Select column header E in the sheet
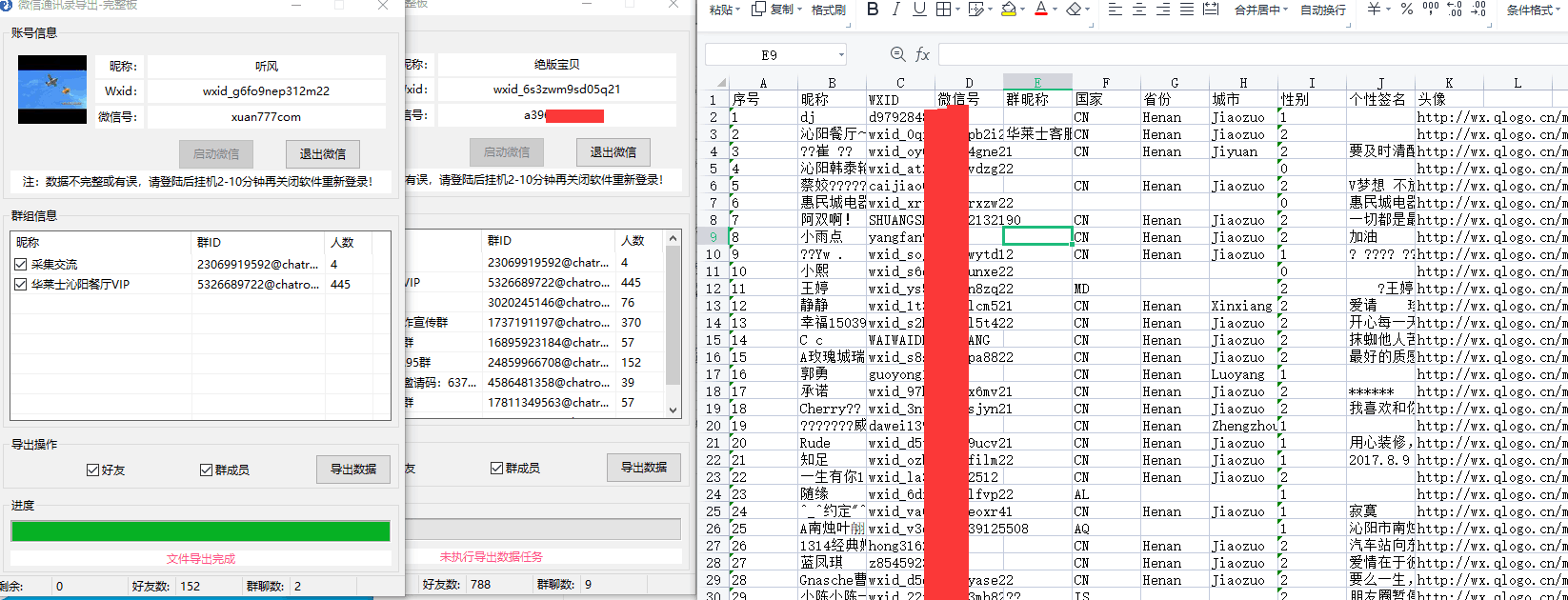Viewport: 1568px width, 600px height. coord(1037,83)
